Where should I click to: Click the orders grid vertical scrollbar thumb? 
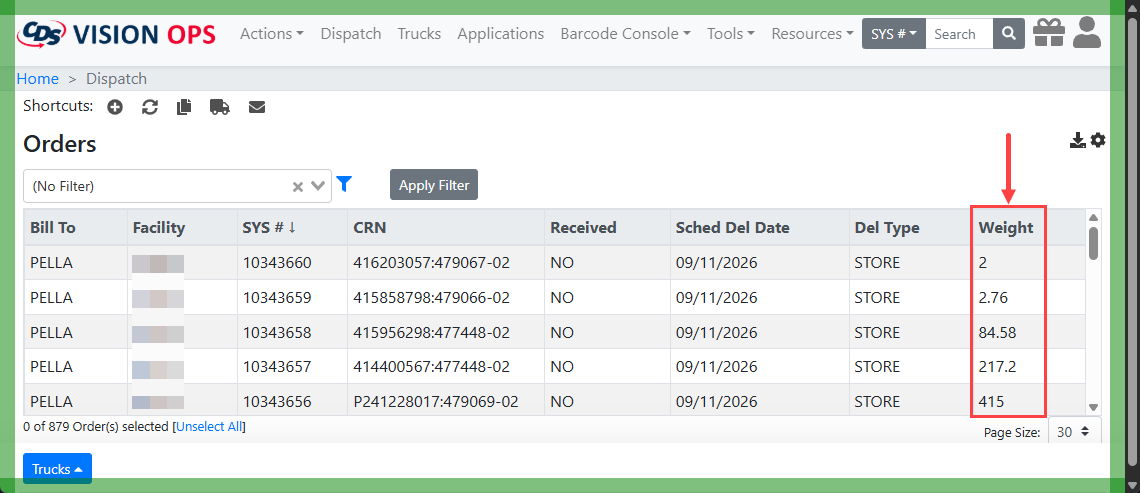(x=1093, y=244)
